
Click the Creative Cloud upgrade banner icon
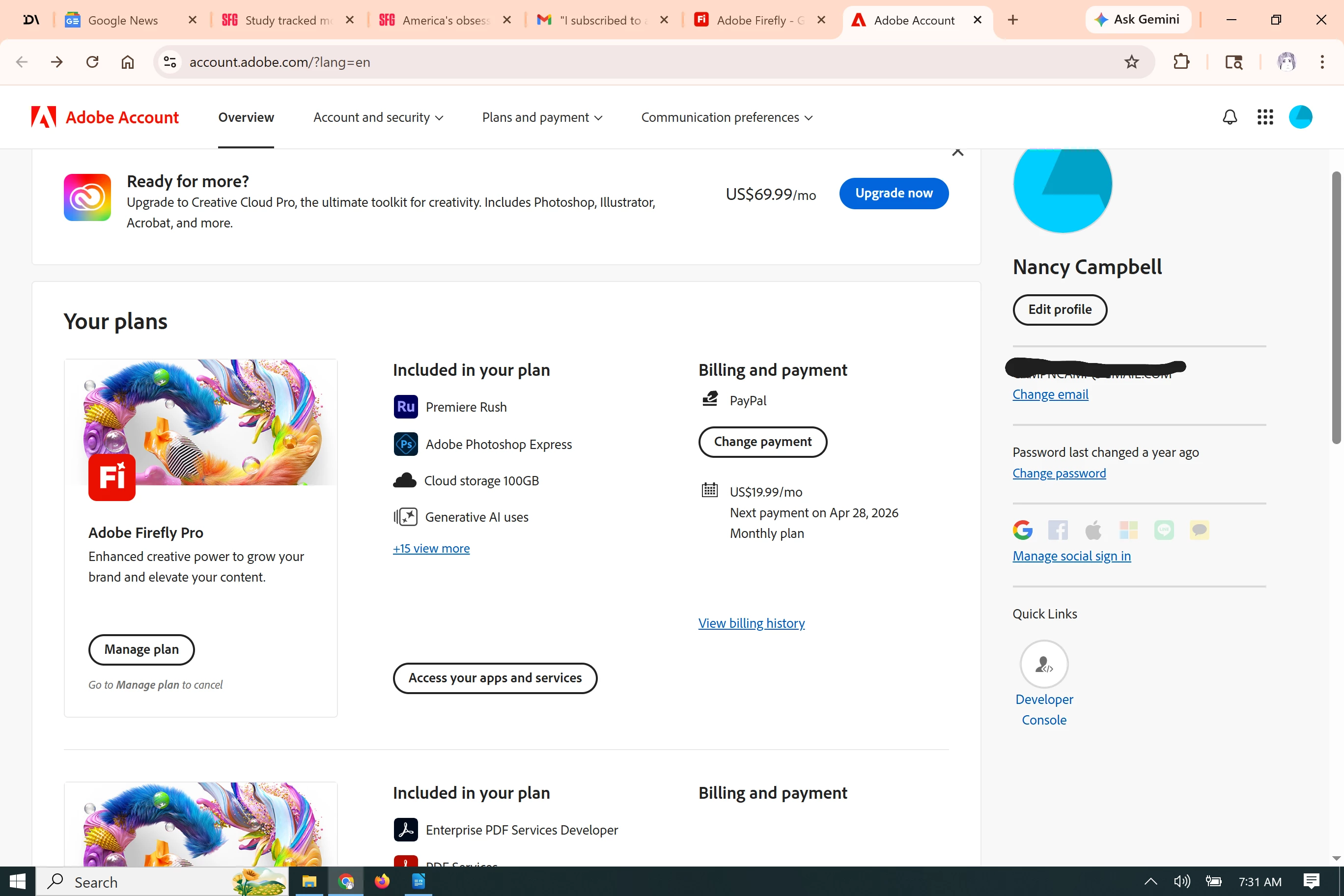(x=87, y=197)
